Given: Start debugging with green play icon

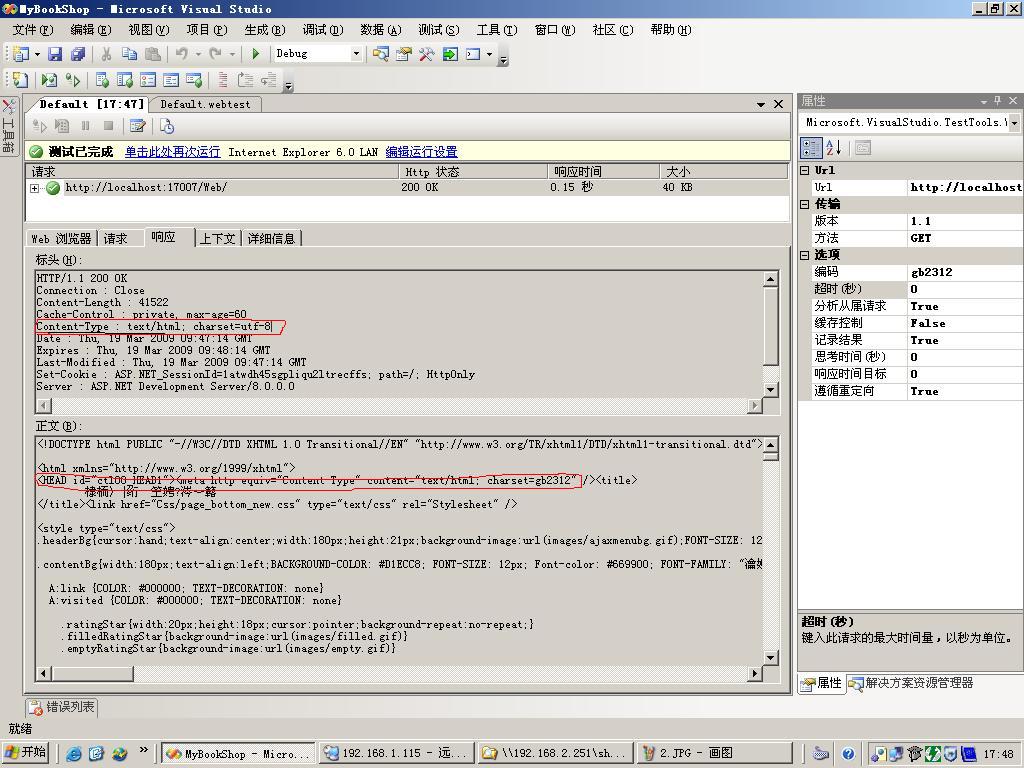Looking at the screenshot, I should [255, 54].
